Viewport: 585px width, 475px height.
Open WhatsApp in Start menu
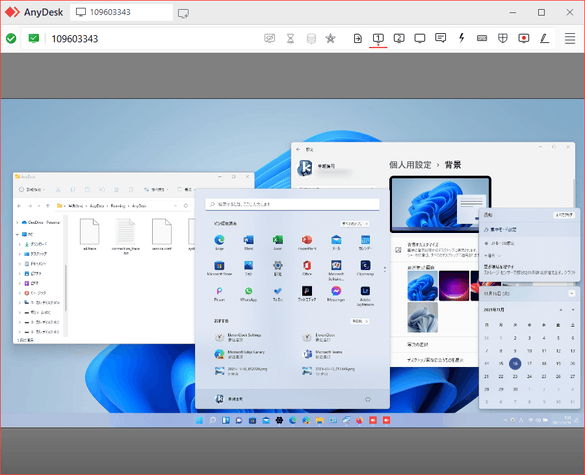click(248, 294)
